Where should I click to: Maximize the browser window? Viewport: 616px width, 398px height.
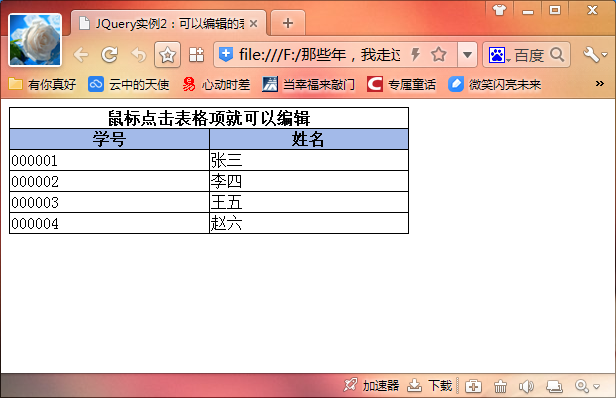coord(555,10)
